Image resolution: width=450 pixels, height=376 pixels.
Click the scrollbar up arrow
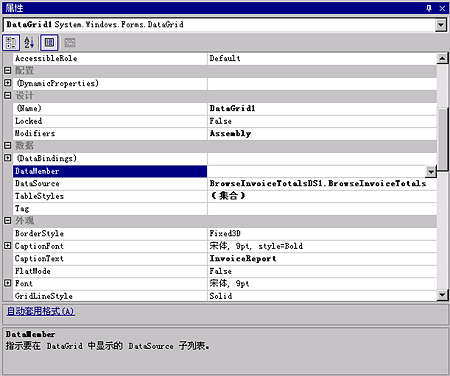tap(442, 59)
